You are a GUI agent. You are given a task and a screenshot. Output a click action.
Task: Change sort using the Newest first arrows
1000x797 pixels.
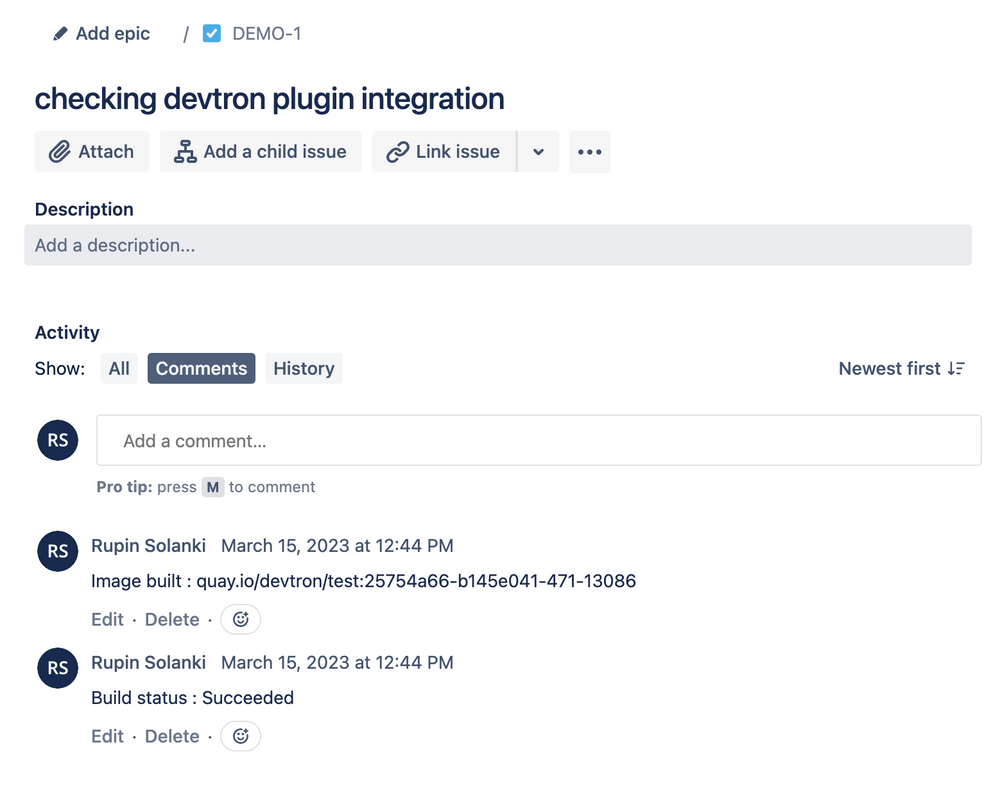pyautogui.click(x=956, y=368)
